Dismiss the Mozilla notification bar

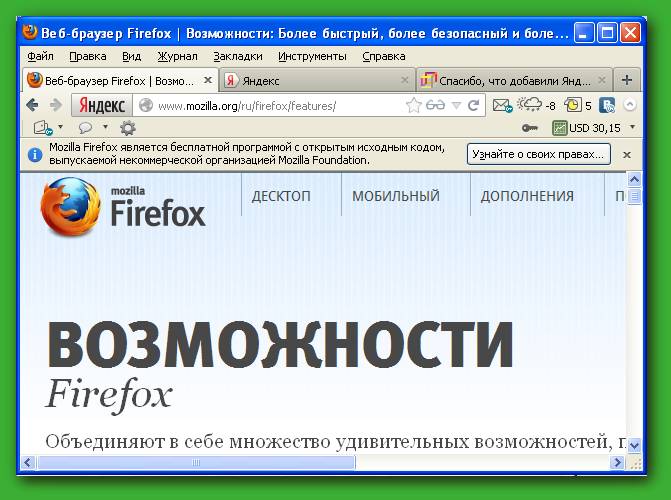tap(627, 155)
